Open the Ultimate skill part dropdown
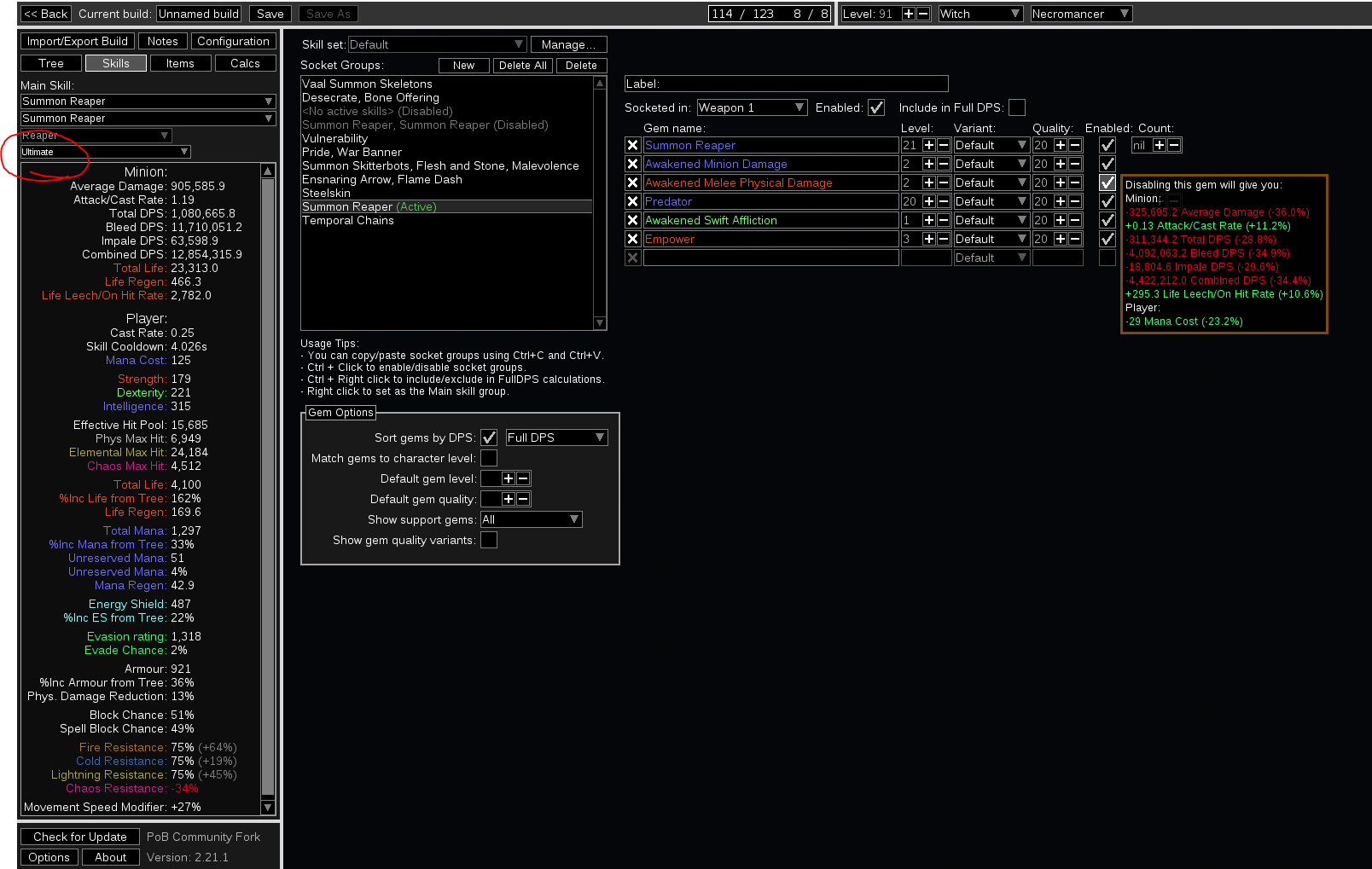 106,152
